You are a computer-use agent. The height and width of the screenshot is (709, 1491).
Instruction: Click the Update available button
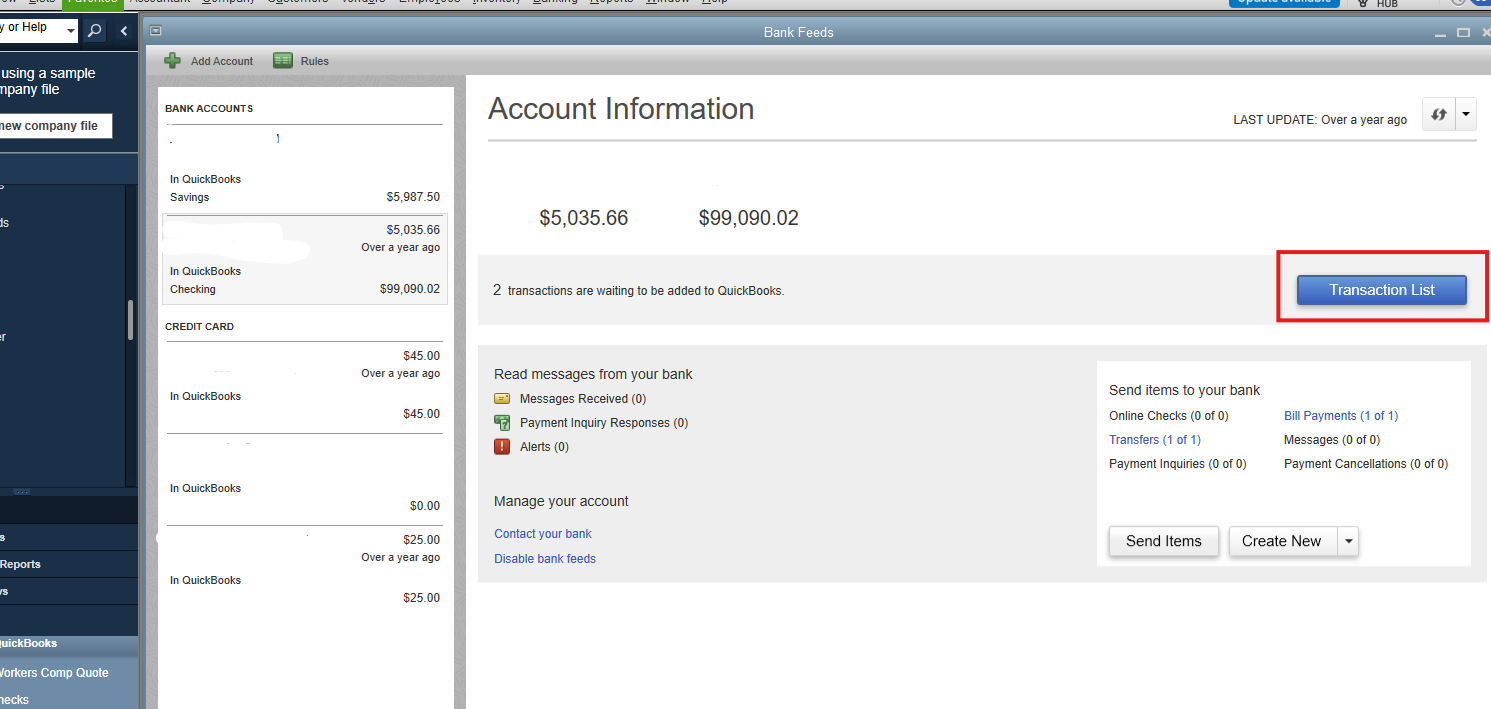(1284, 2)
